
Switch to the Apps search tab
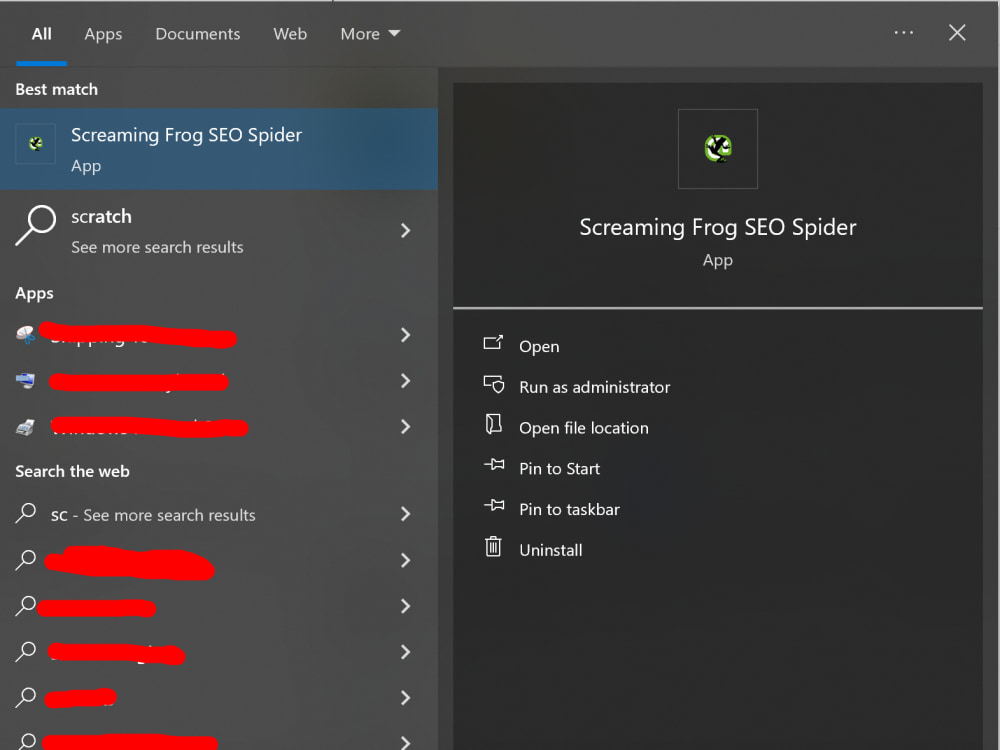(103, 34)
